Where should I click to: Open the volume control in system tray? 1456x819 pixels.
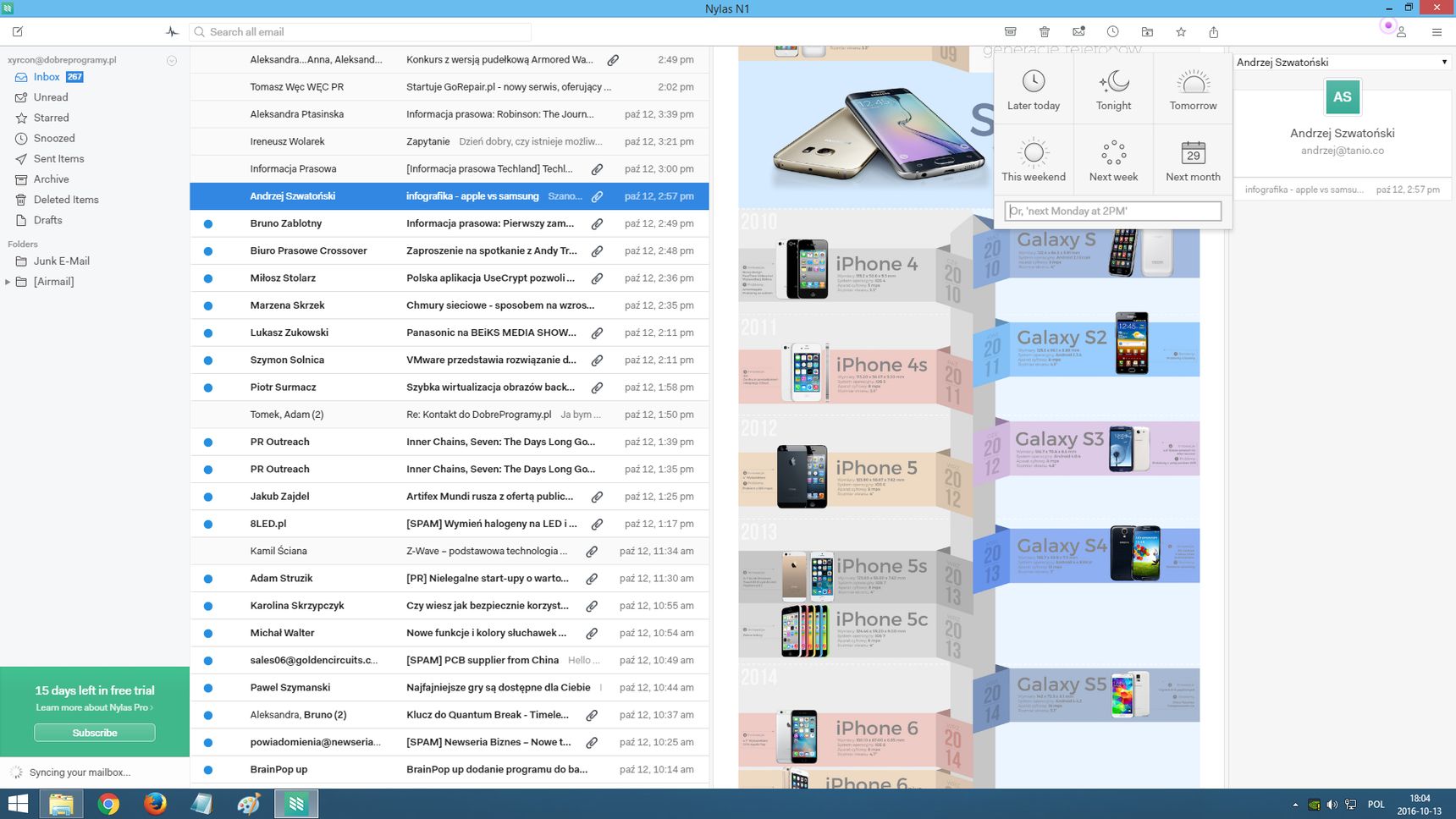pos(1332,805)
